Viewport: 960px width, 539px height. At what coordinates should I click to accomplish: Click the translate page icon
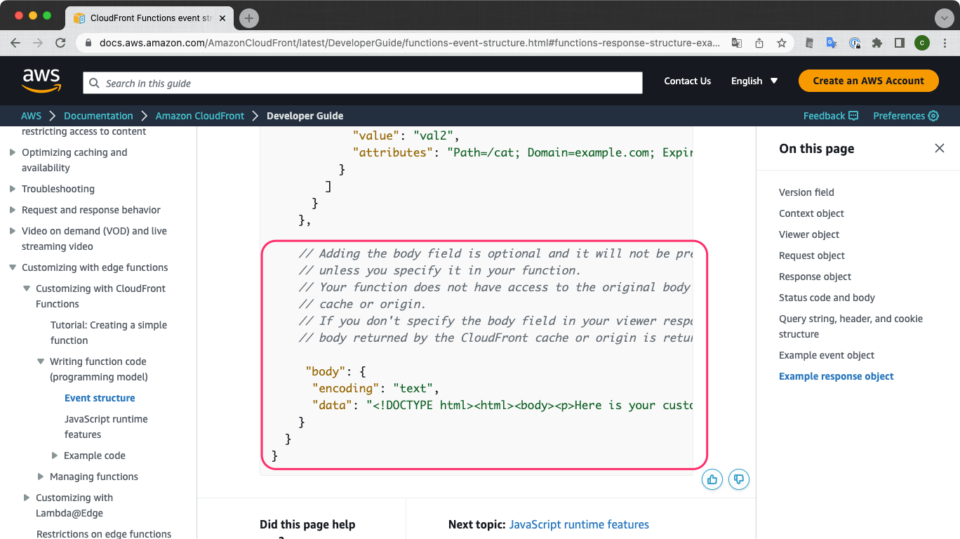737,43
